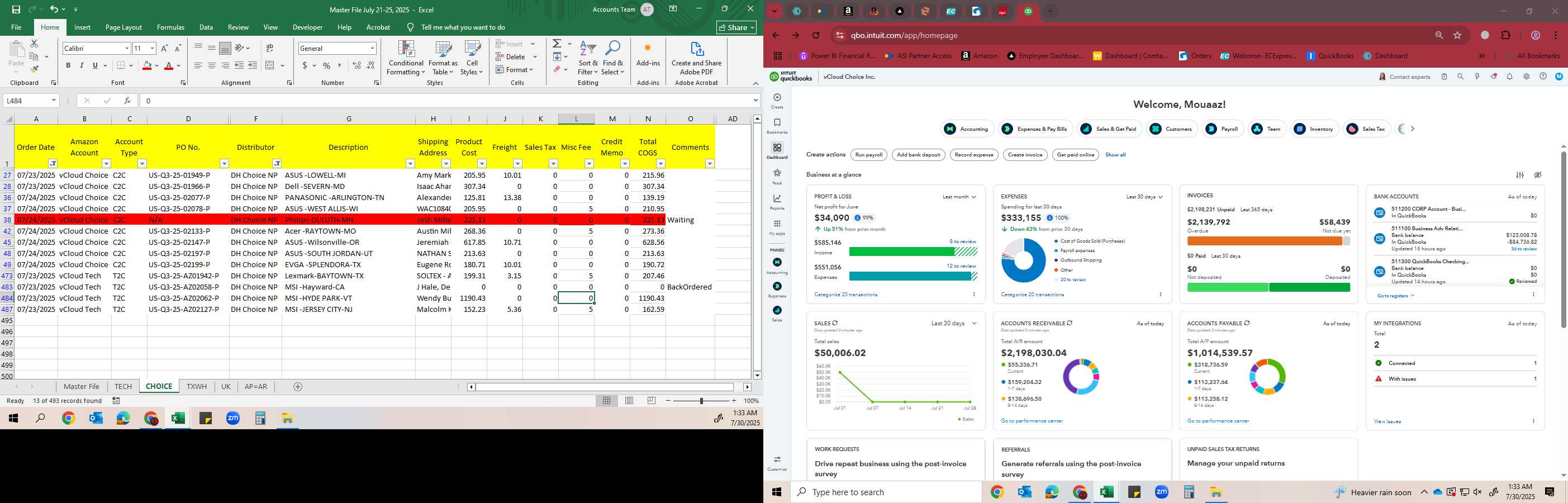The width and height of the screenshot is (1568, 503).
Task: Add a new sheet with plus icon
Action: coord(298,387)
